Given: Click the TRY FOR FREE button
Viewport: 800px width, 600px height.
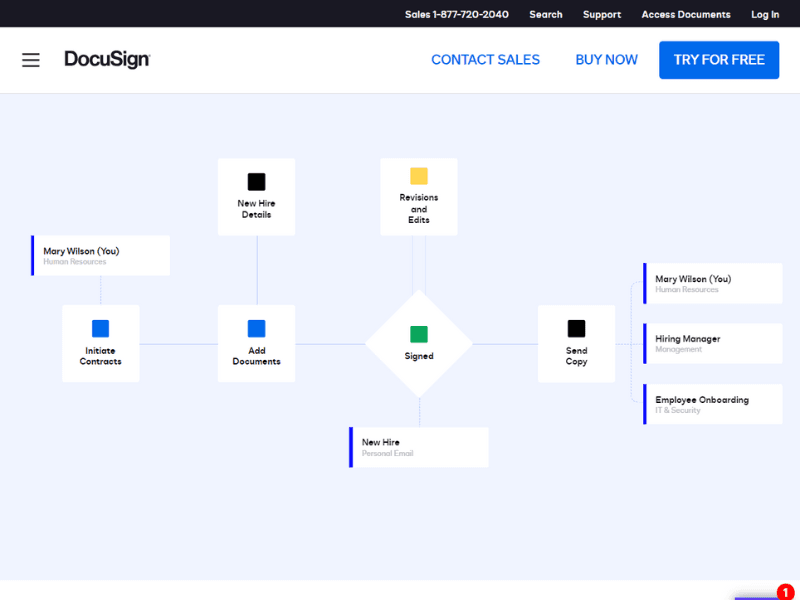Looking at the screenshot, I should 719,60.
